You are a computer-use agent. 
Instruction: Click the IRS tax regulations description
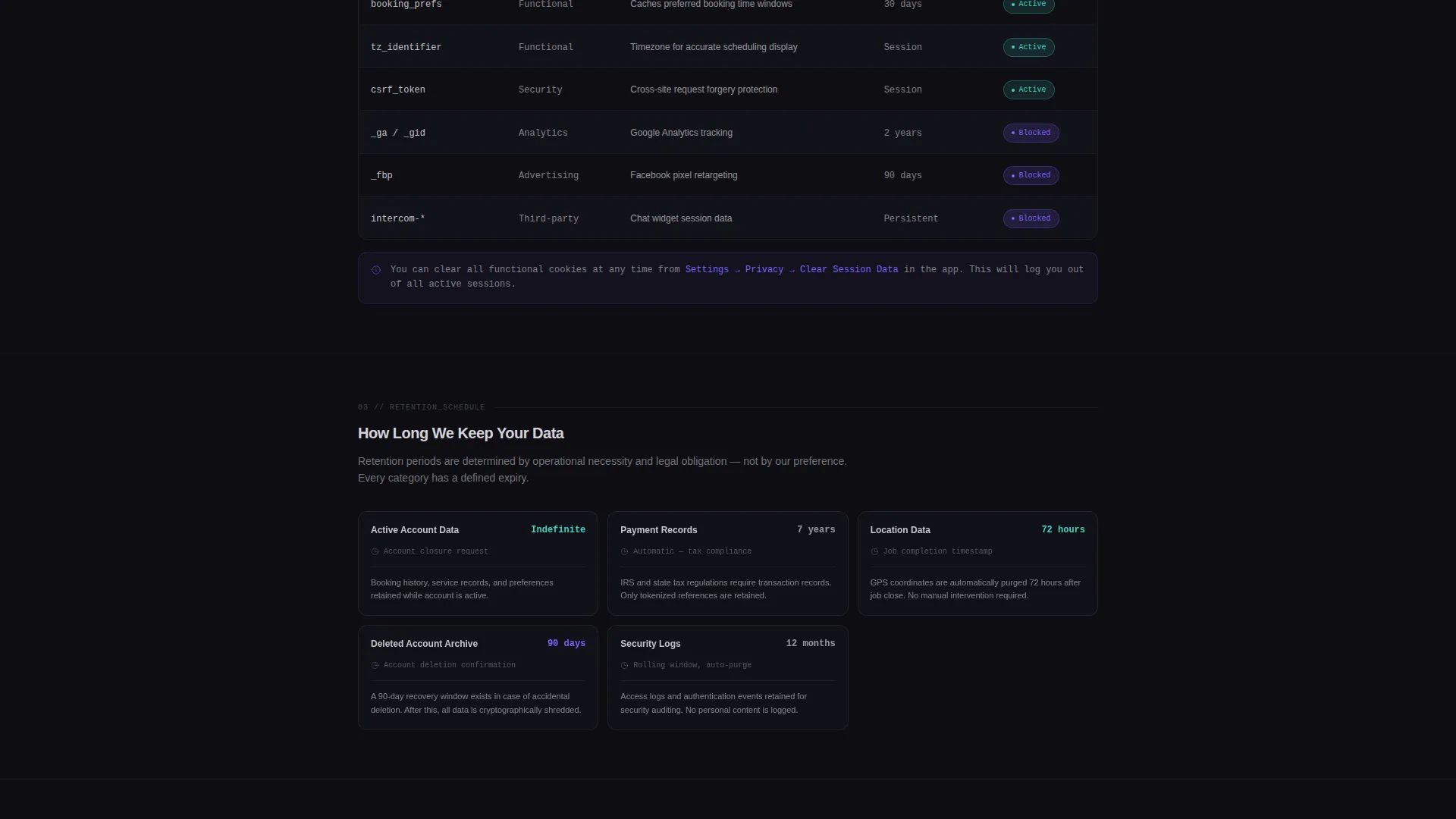click(726, 589)
